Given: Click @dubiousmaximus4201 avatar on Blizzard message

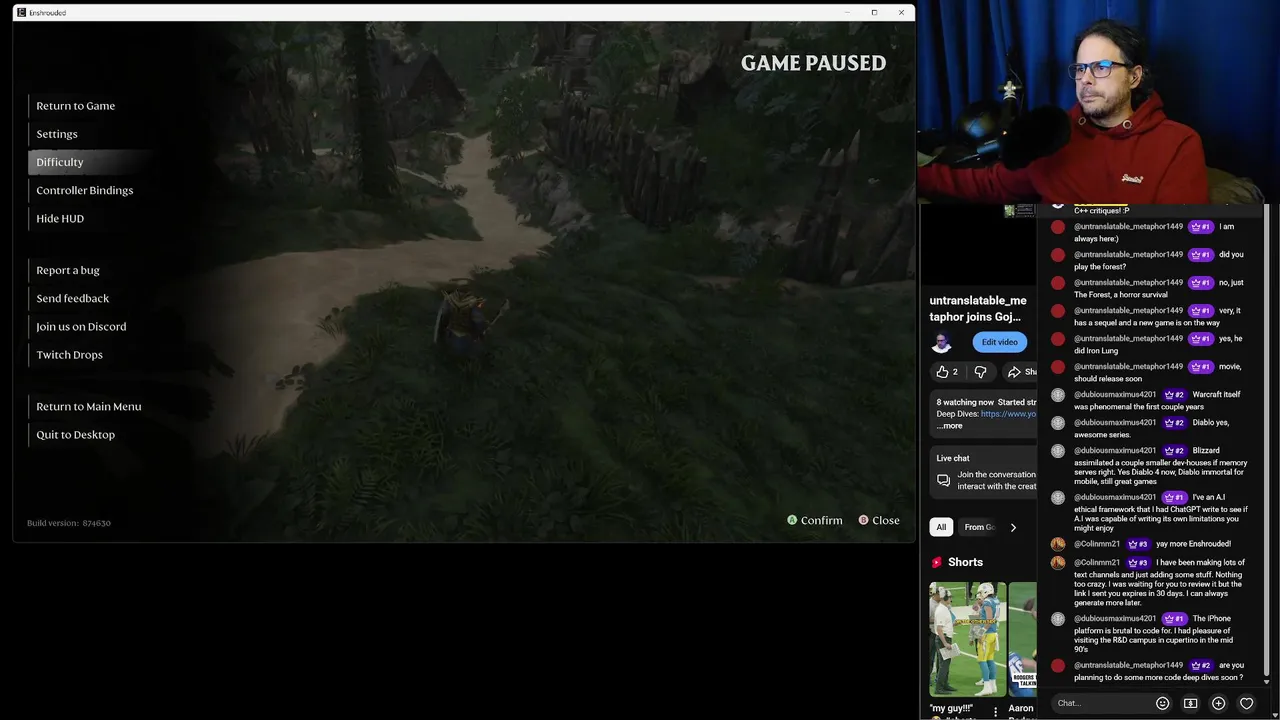Looking at the screenshot, I should coord(1058,451).
